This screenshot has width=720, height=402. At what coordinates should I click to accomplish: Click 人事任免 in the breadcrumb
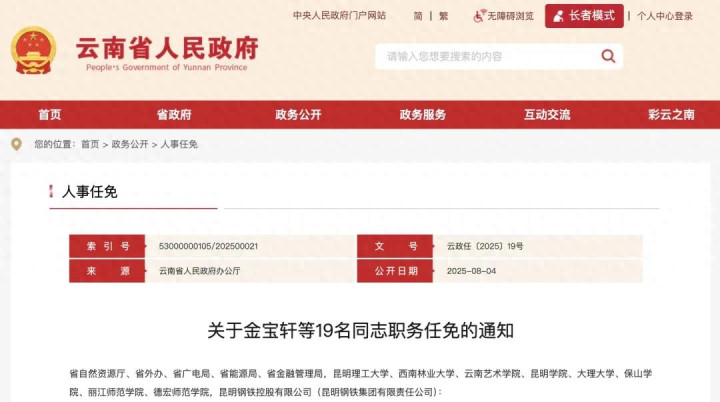pyautogui.click(x=179, y=144)
